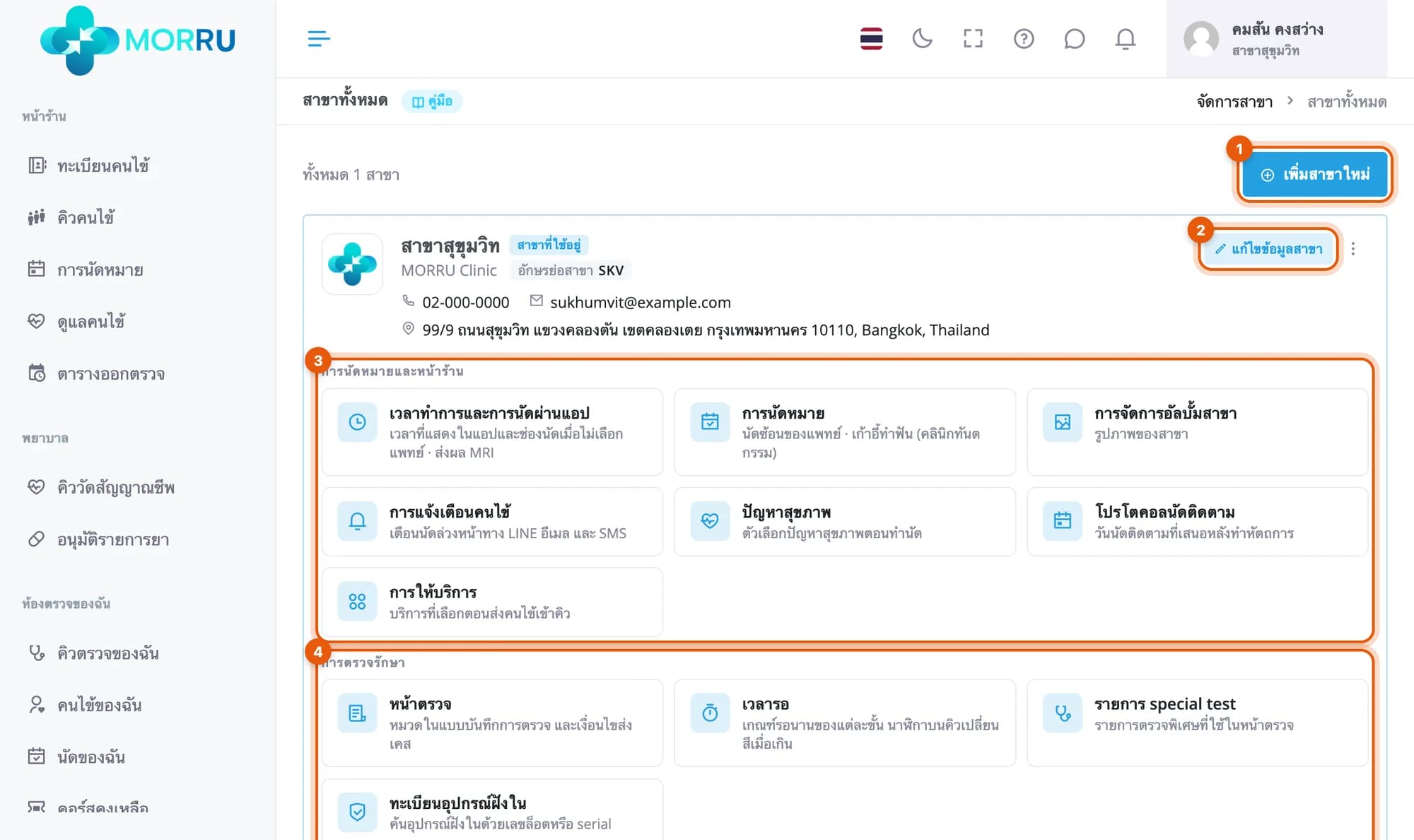The image size is (1414, 840).
Task: Open the การแจ้งเตือนคนไข้ bell card
Action: click(492, 522)
